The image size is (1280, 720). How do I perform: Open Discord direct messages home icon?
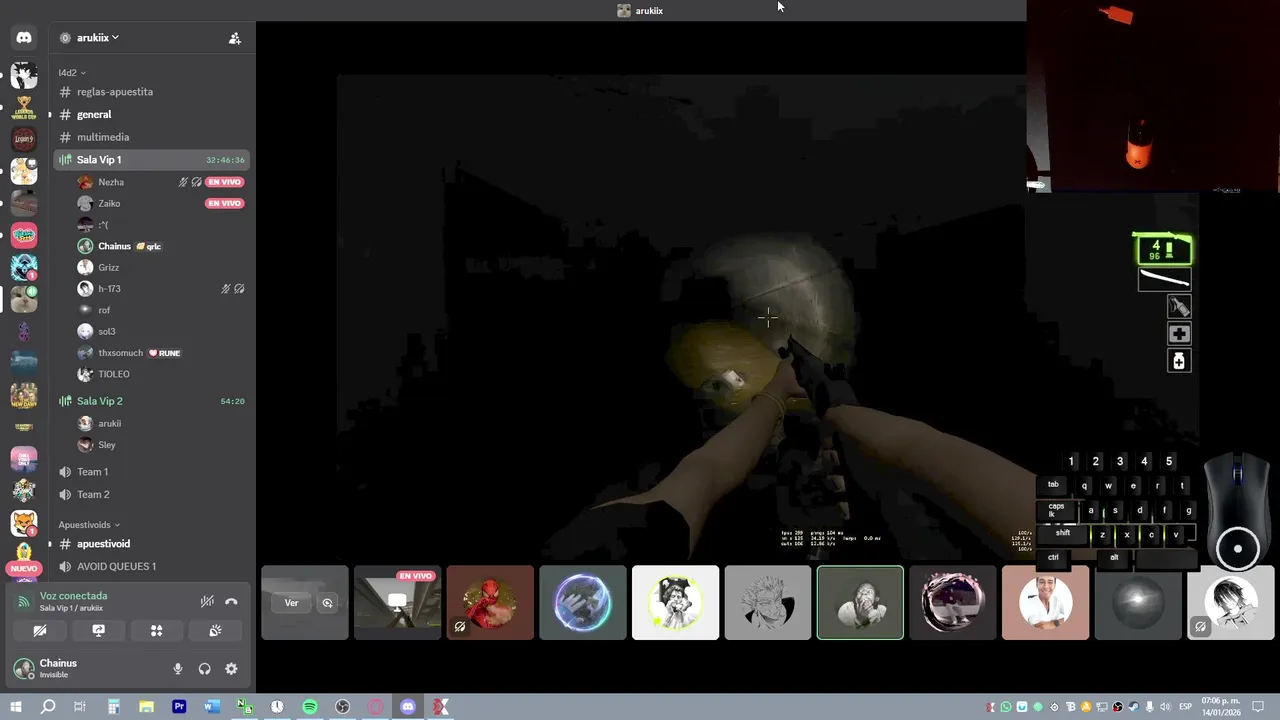[x=24, y=38]
